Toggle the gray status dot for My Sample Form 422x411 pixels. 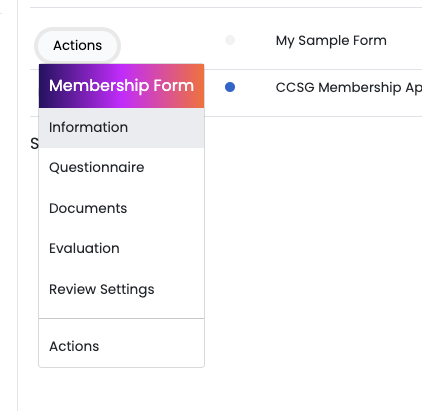230,40
